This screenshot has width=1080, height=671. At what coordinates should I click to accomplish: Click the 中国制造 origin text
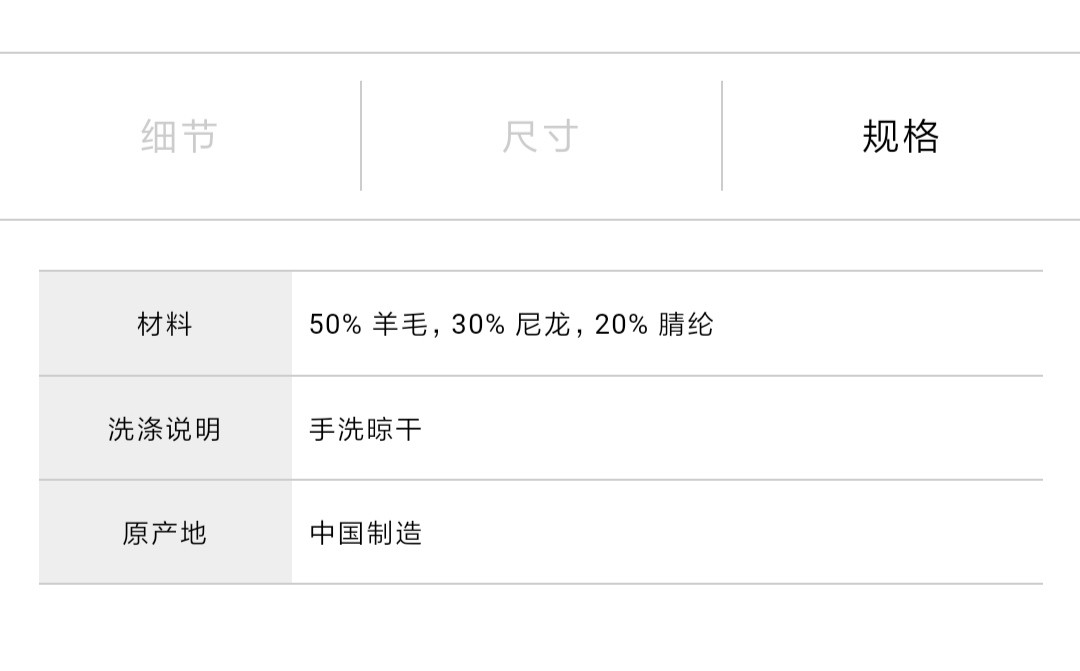(x=366, y=532)
